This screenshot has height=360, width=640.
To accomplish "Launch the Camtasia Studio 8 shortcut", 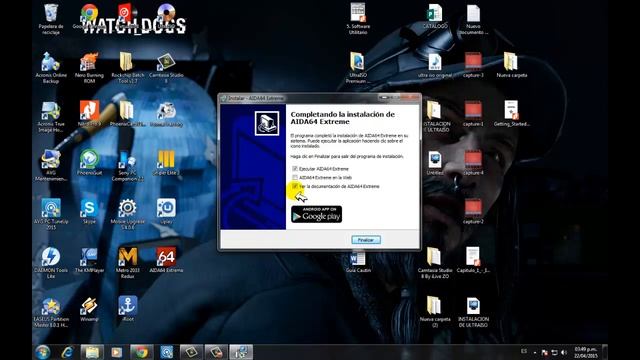I will point(166,68).
